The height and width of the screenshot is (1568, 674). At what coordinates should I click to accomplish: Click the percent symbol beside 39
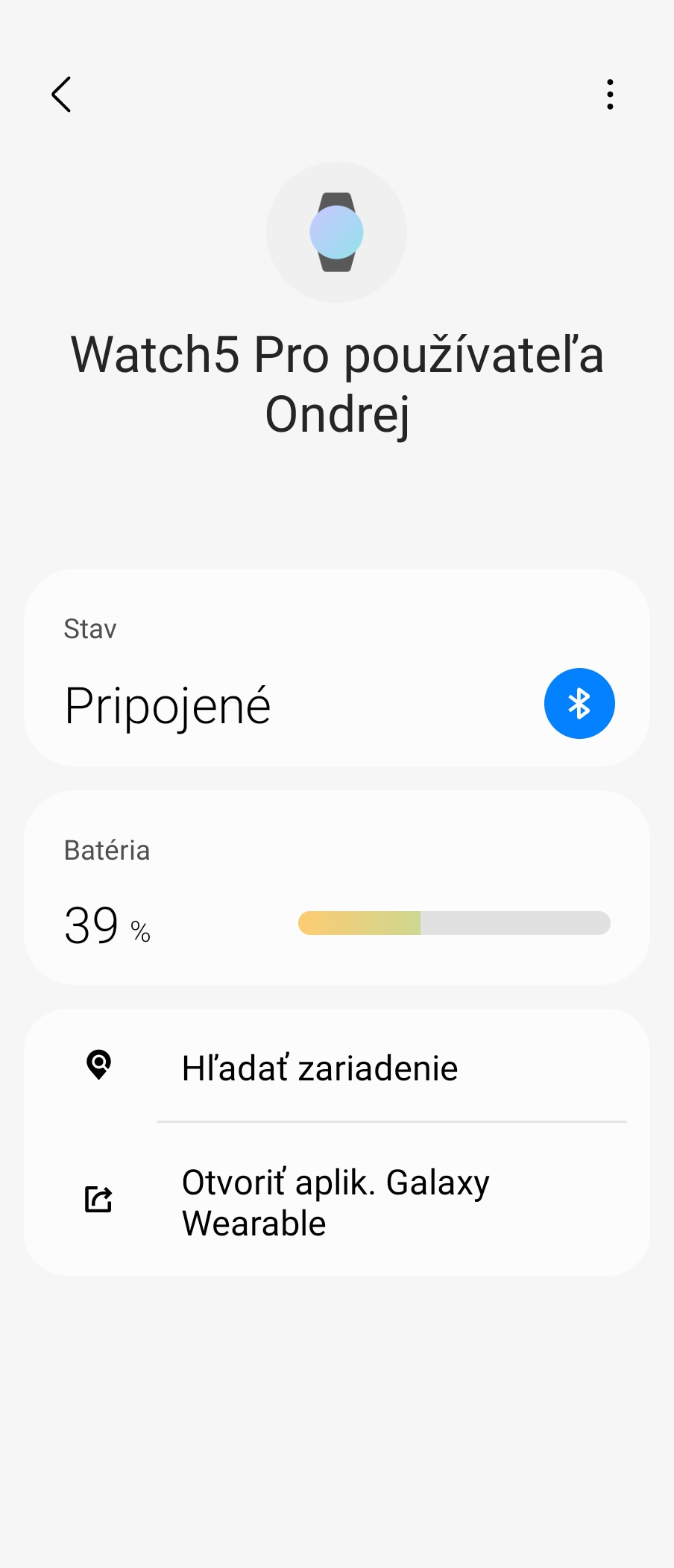tap(140, 931)
